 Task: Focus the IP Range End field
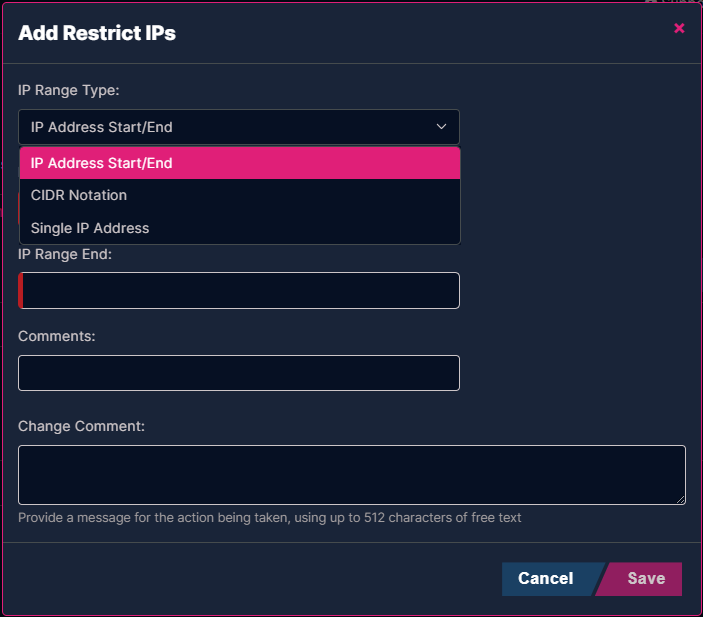click(x=239, y=291)
